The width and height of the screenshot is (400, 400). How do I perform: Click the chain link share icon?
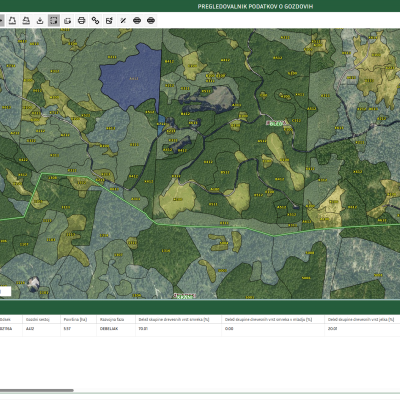95,21
